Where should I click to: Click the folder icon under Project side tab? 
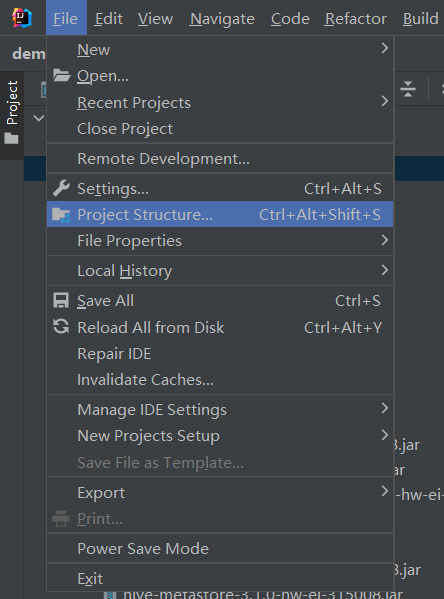click(x=11, y=138)
